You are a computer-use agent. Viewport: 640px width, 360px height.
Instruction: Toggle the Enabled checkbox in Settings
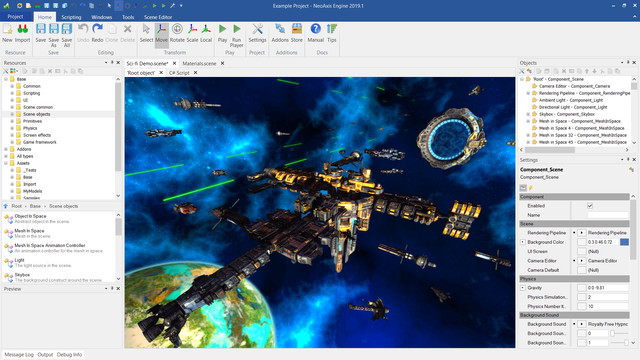(x=590, y=206)
